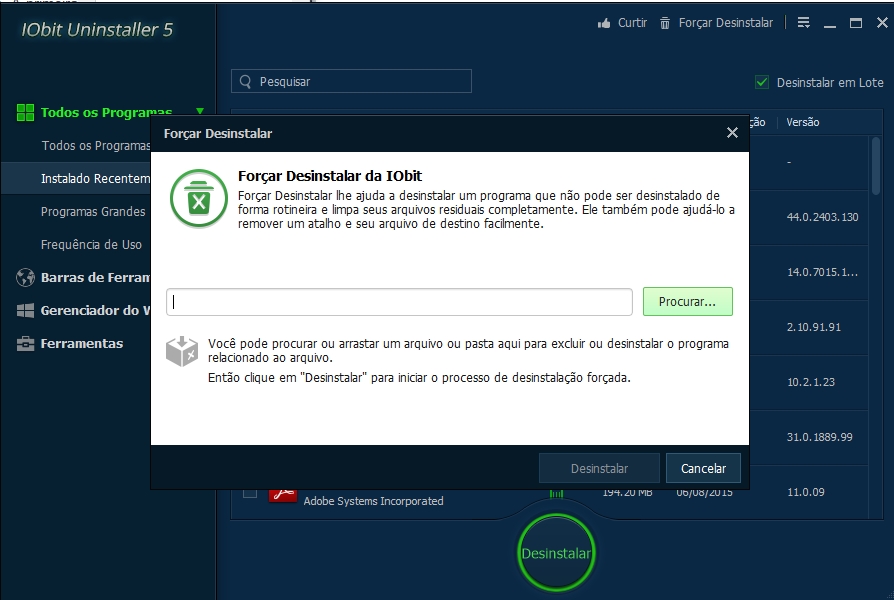This screenshot has width=894, height=600.
Task: Open Frequência de Uso list
Action: (91, 245)
